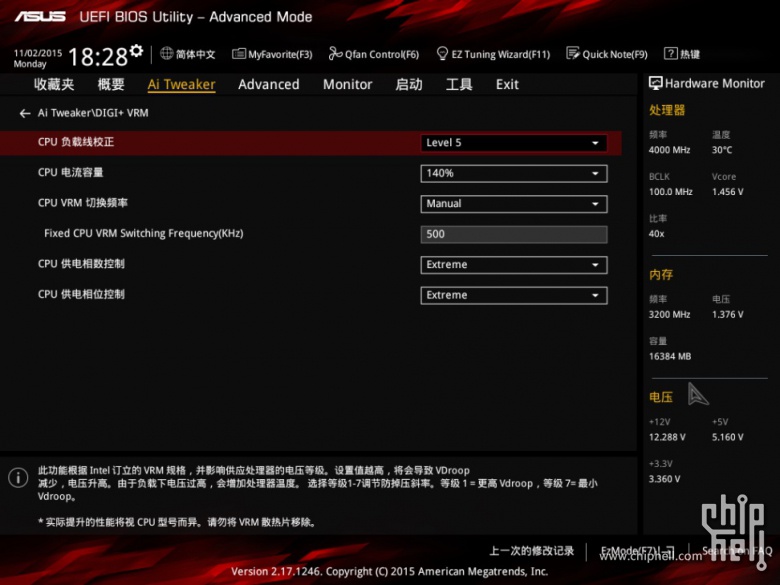Select Fixed CPU VRM Switching Frequency(KHz) label
780x585 pixels.
[x=144, y=233]
